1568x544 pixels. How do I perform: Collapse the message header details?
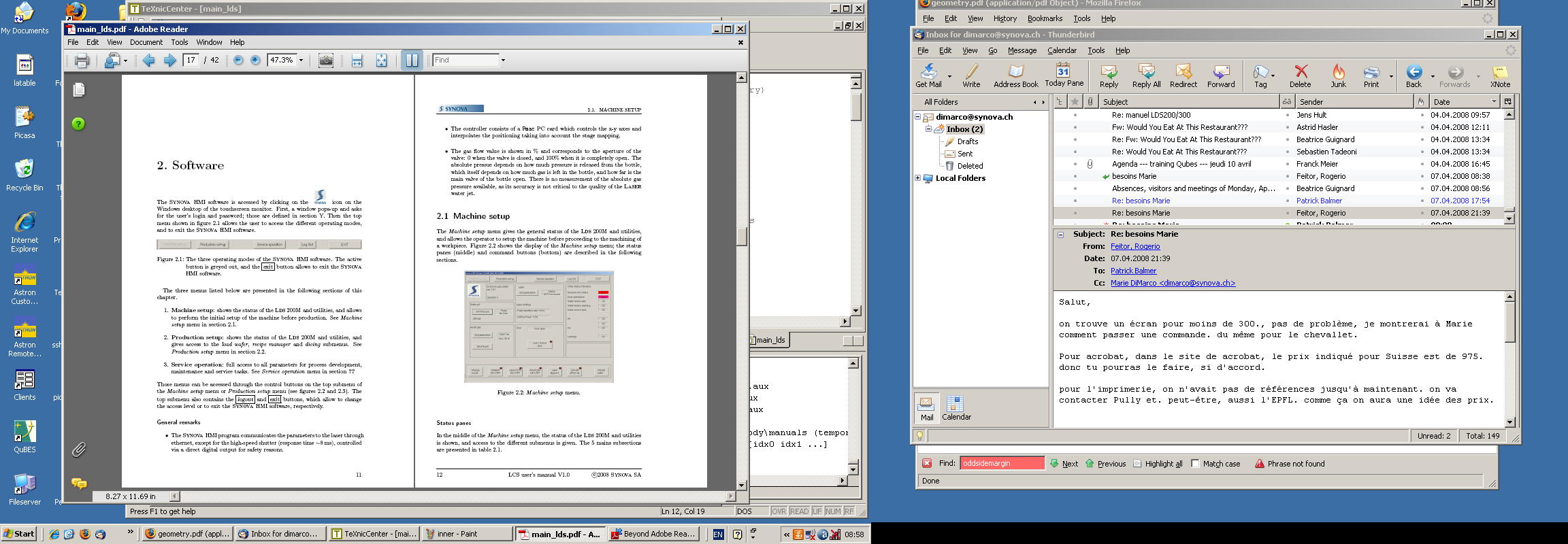click(x=1060, y=234)
